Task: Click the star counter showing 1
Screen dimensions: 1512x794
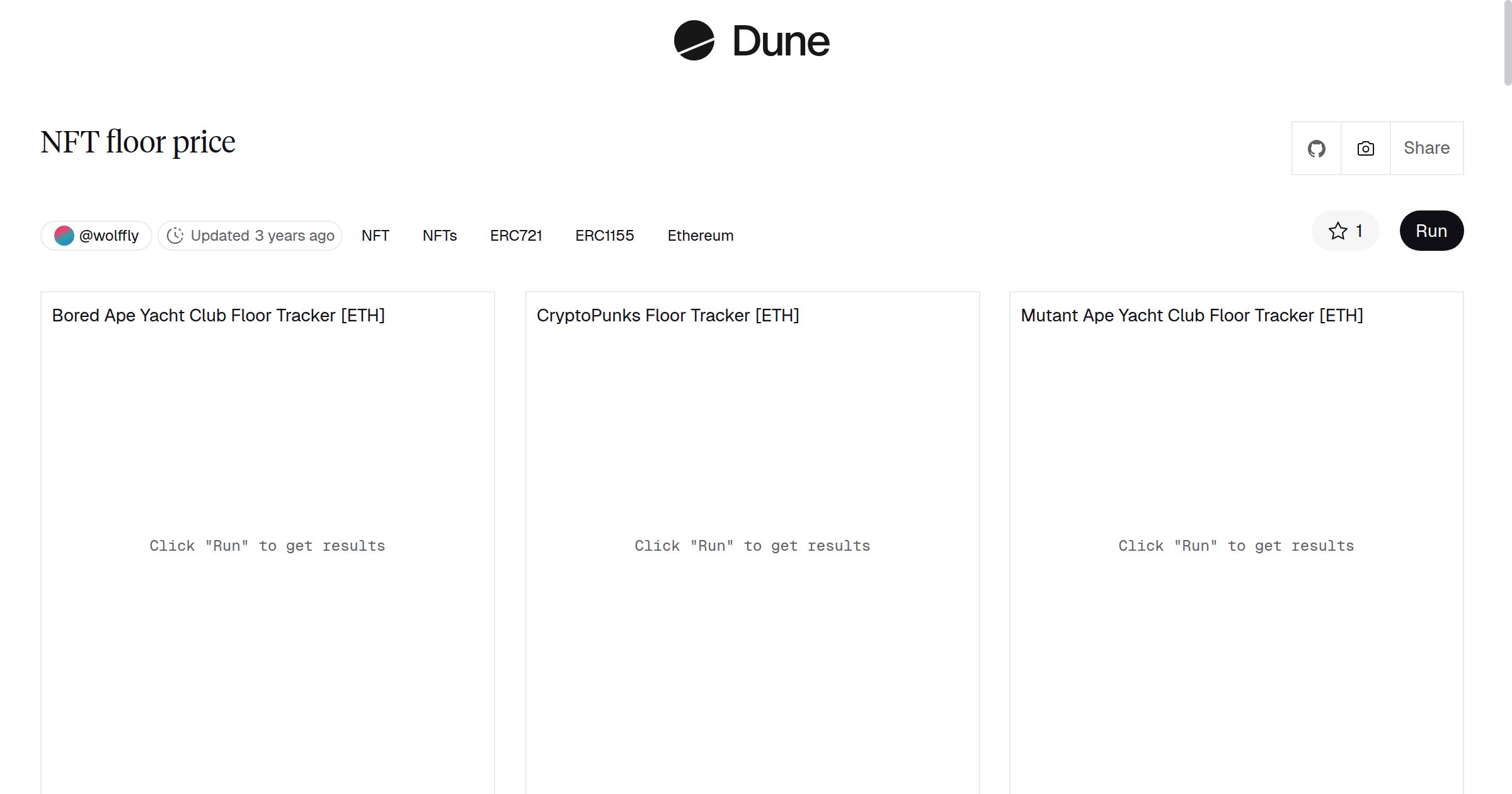Action: click(x=1358, y=231)
